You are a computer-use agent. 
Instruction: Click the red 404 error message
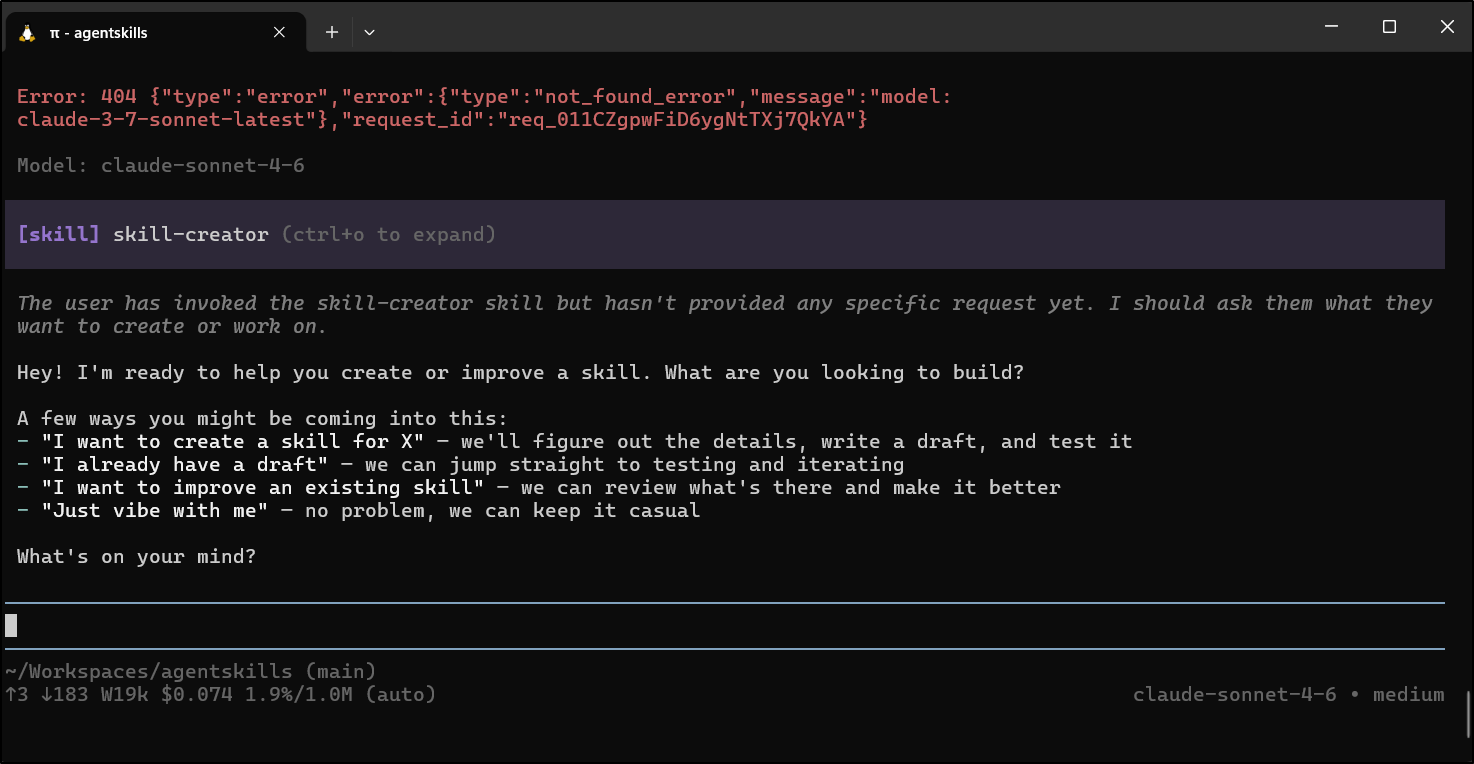point(484,108)
